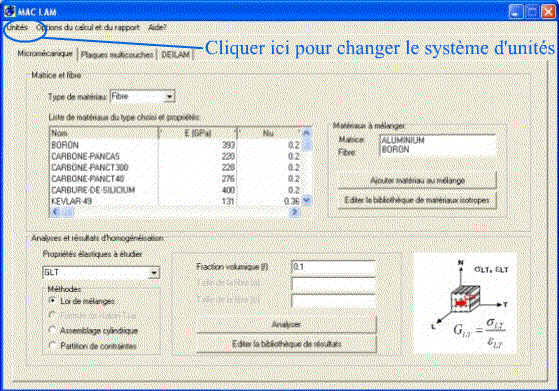The height and width of the screenshot is (391, 559).
Task: Click Ajouter matériau au mélange button
Action: coord(417,180)
